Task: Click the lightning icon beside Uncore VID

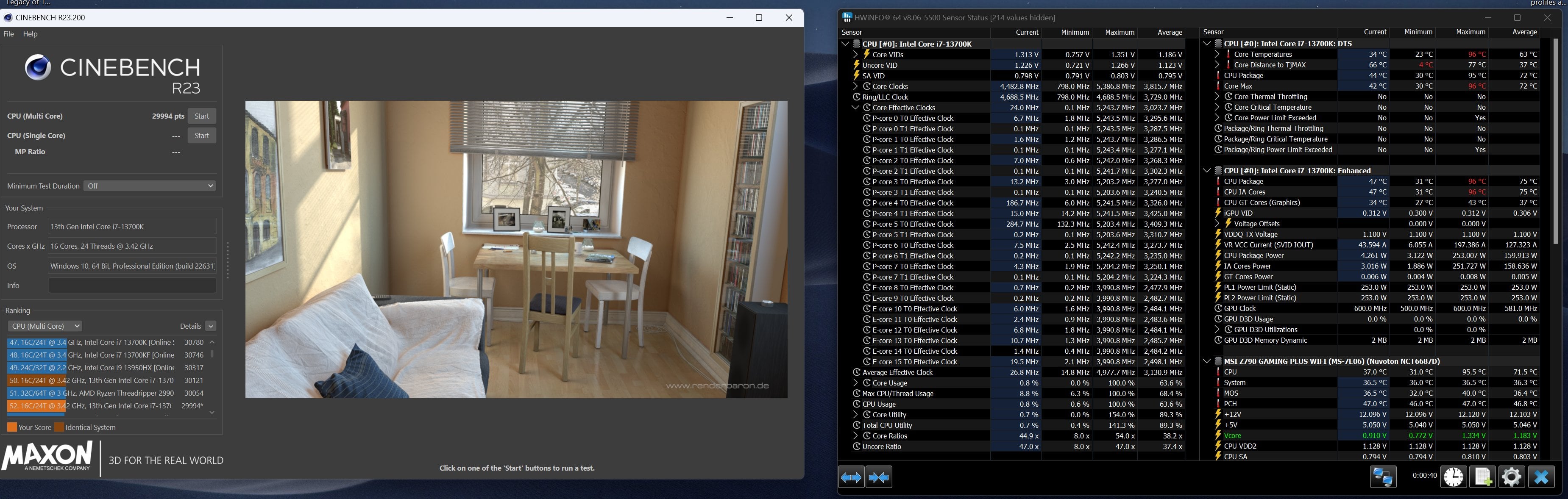Action: point(856,65)
